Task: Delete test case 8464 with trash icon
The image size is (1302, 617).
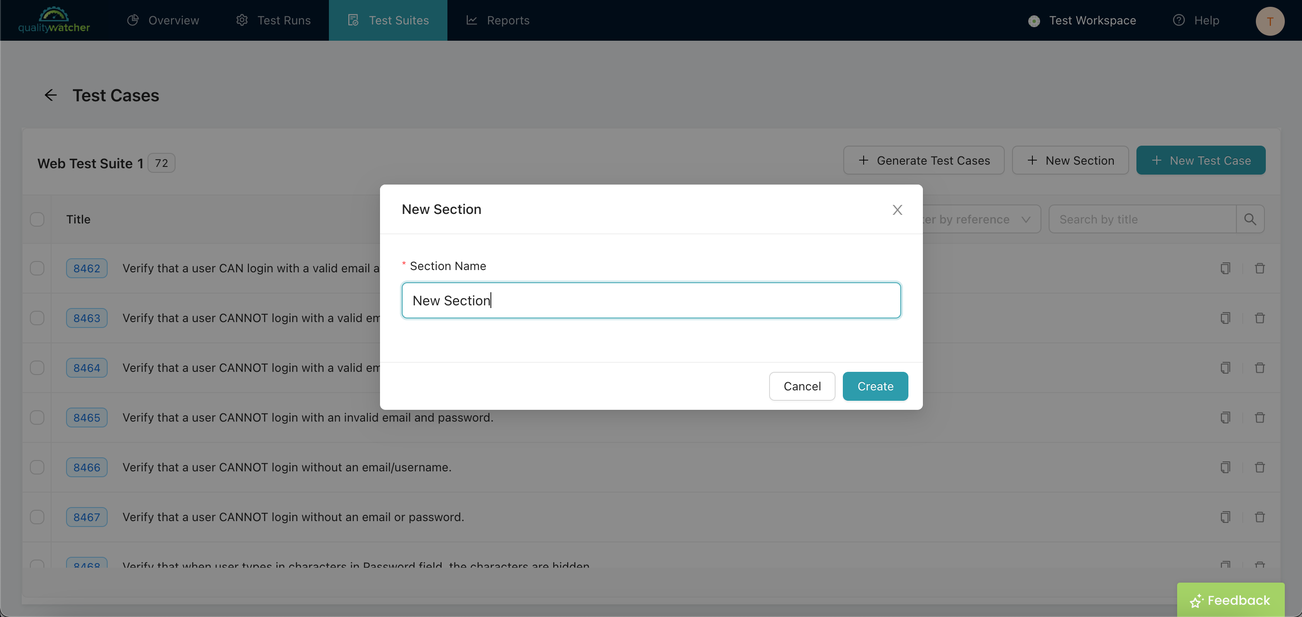Action: pyautogui.click(x=1260, y=368)
